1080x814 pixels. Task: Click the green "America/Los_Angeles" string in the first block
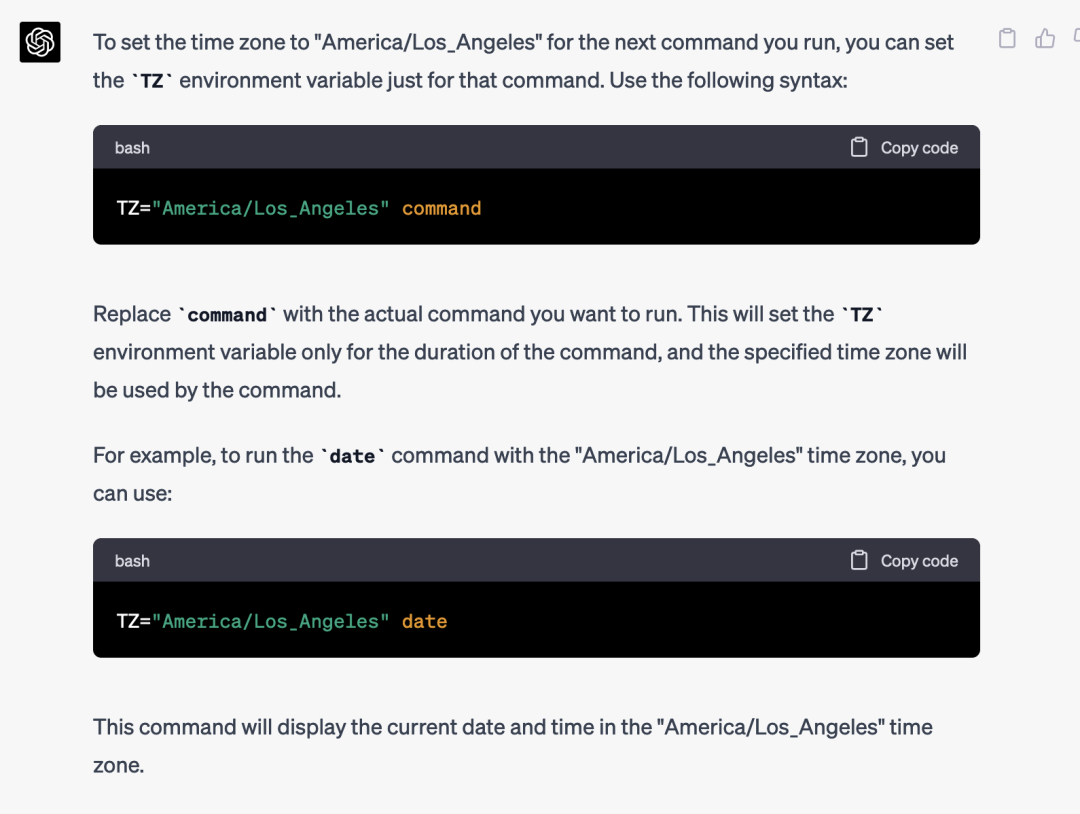271,209
